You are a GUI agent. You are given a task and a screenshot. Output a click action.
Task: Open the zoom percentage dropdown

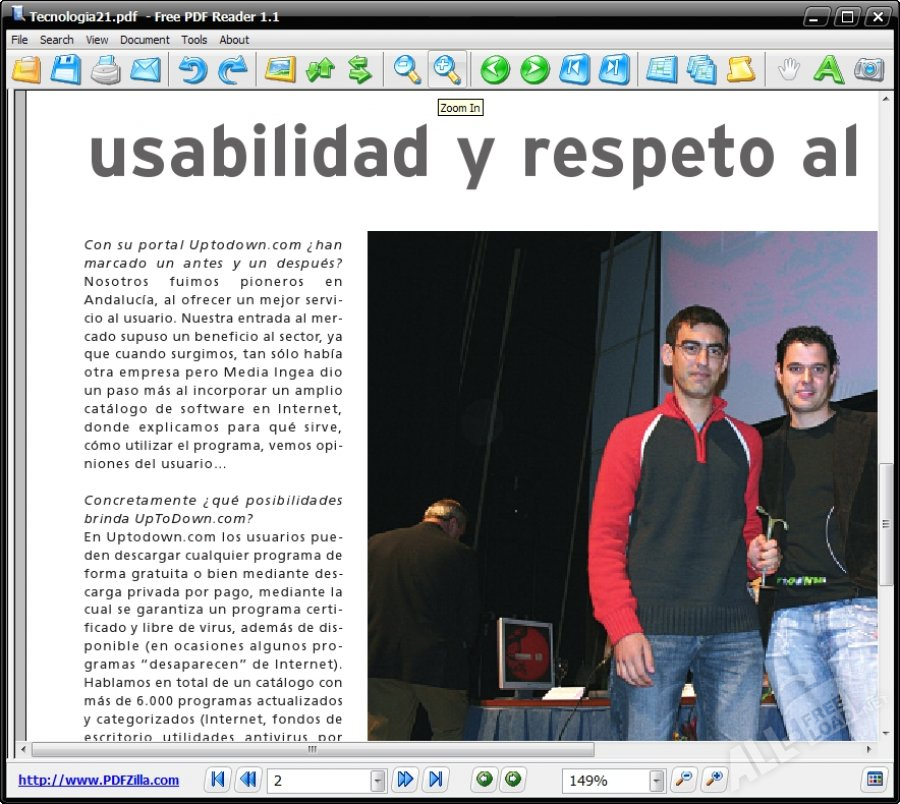point(657,780)
